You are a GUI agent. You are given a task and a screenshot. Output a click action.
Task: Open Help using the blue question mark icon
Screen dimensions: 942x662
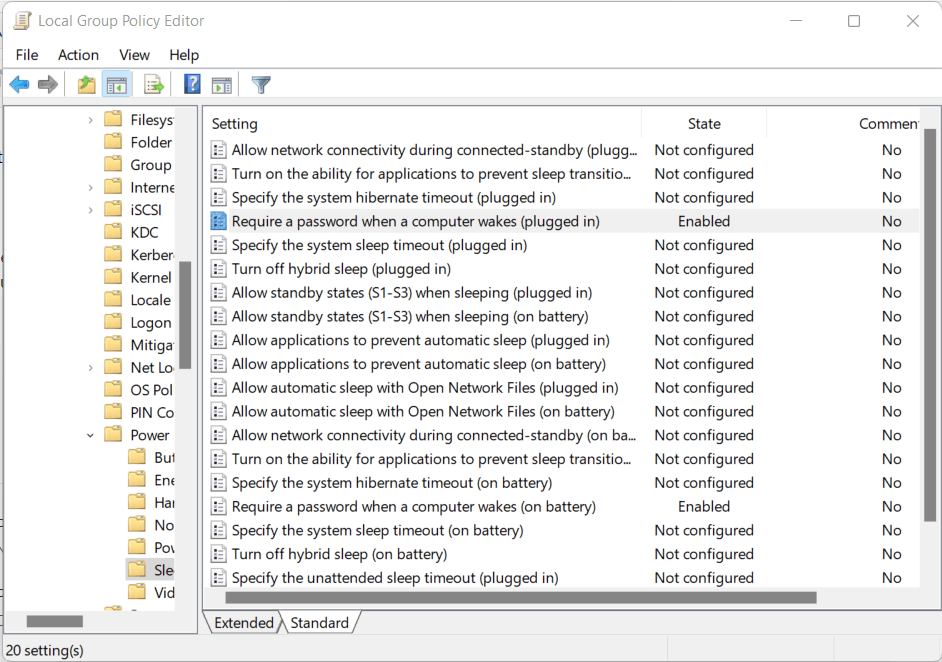pyautogui.click(x=192, y=85)
